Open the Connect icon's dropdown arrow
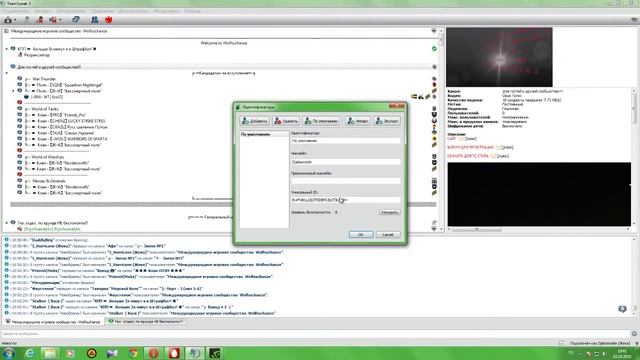Image resolution: width=640 pixels, height=360 pixels. (15, 20)
